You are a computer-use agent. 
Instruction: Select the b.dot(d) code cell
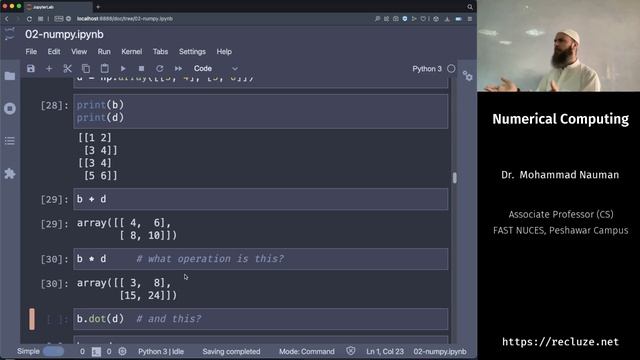point(260,319)
